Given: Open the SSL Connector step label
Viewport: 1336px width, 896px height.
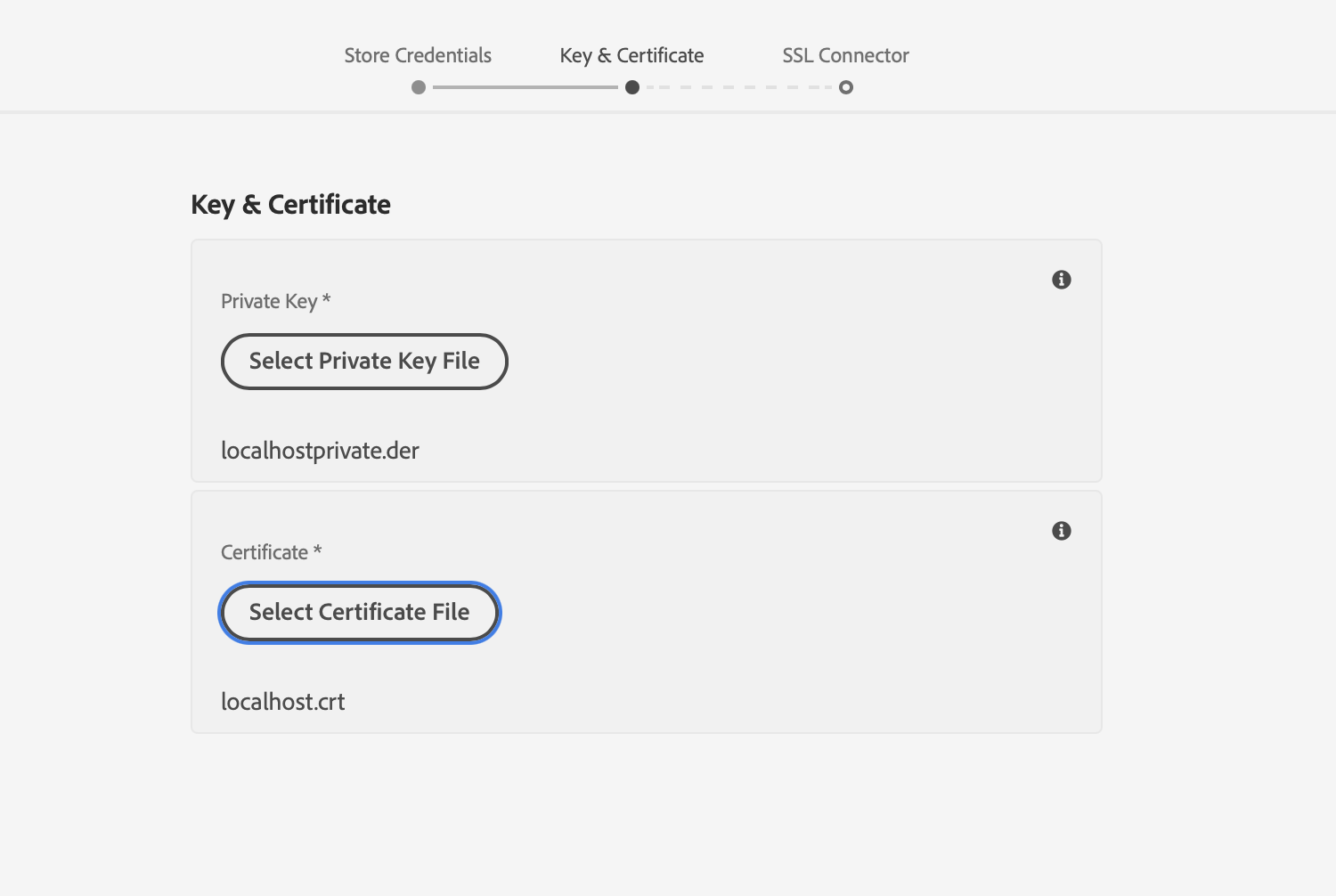Looking at the screenshot, I should (x=845, y=55).
